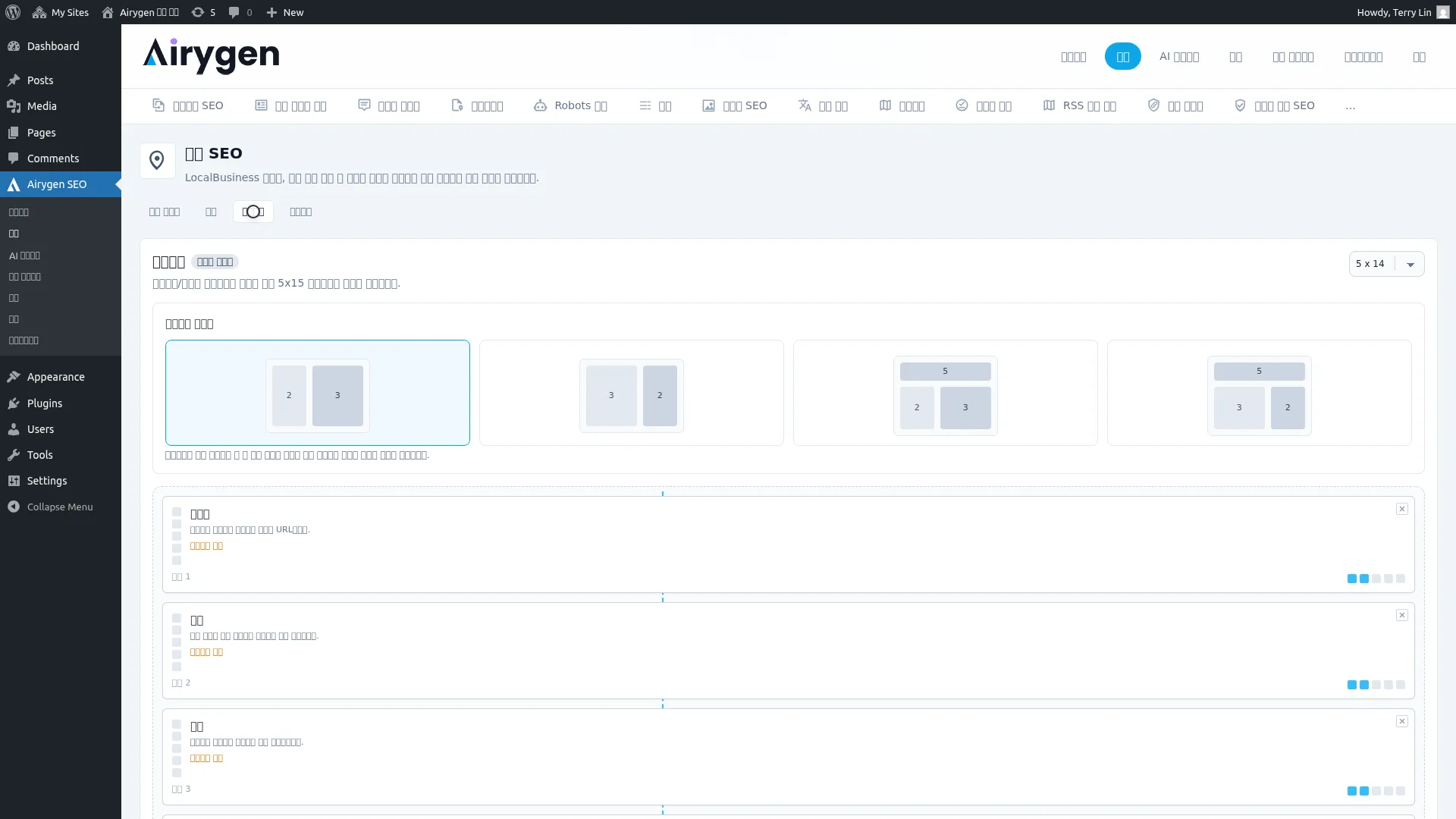Open the tab with the translate icon
This screenshot has height=819, width=1456.
pos(823,105)
